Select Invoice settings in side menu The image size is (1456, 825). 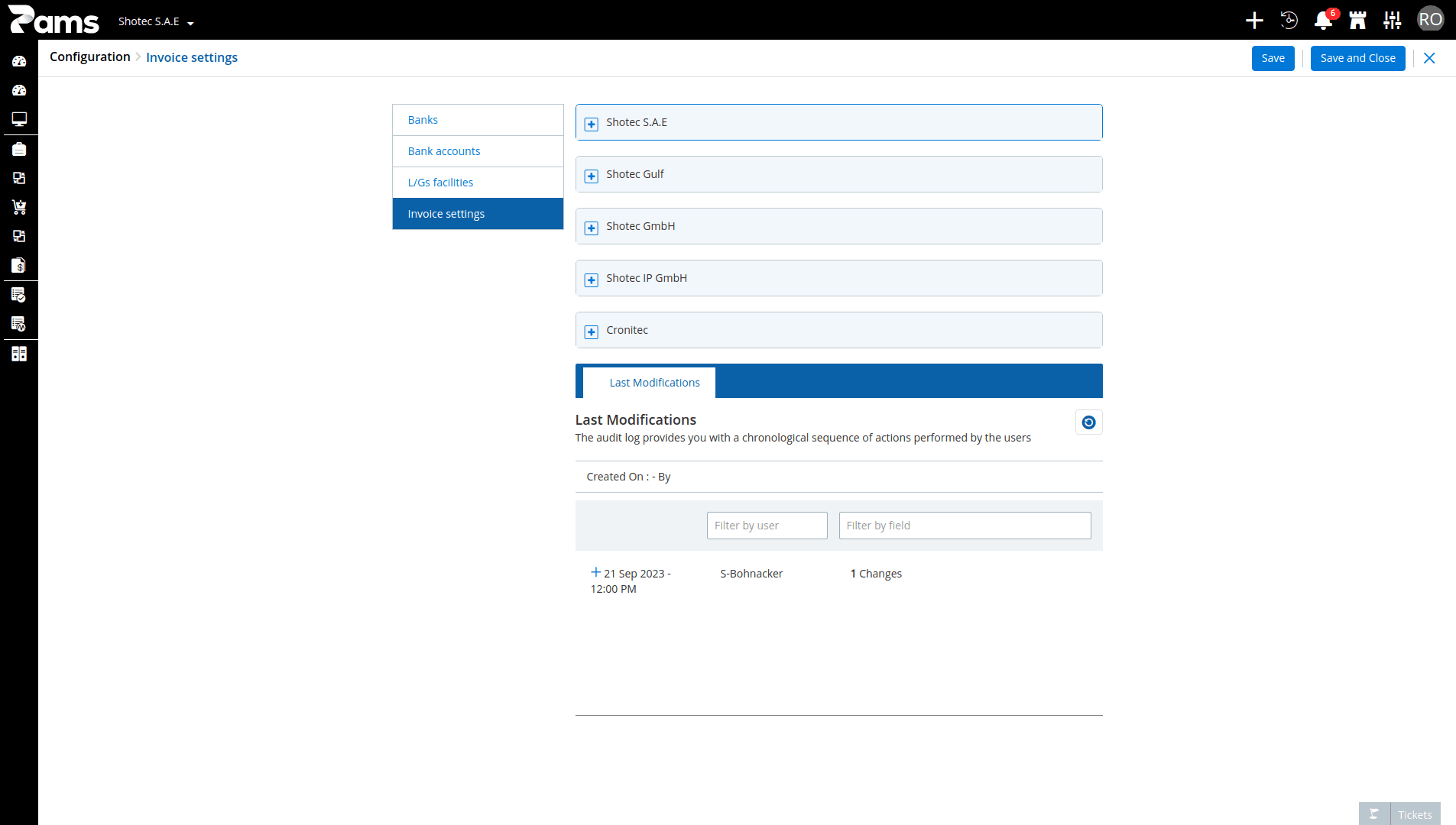[x=478, y=214]
